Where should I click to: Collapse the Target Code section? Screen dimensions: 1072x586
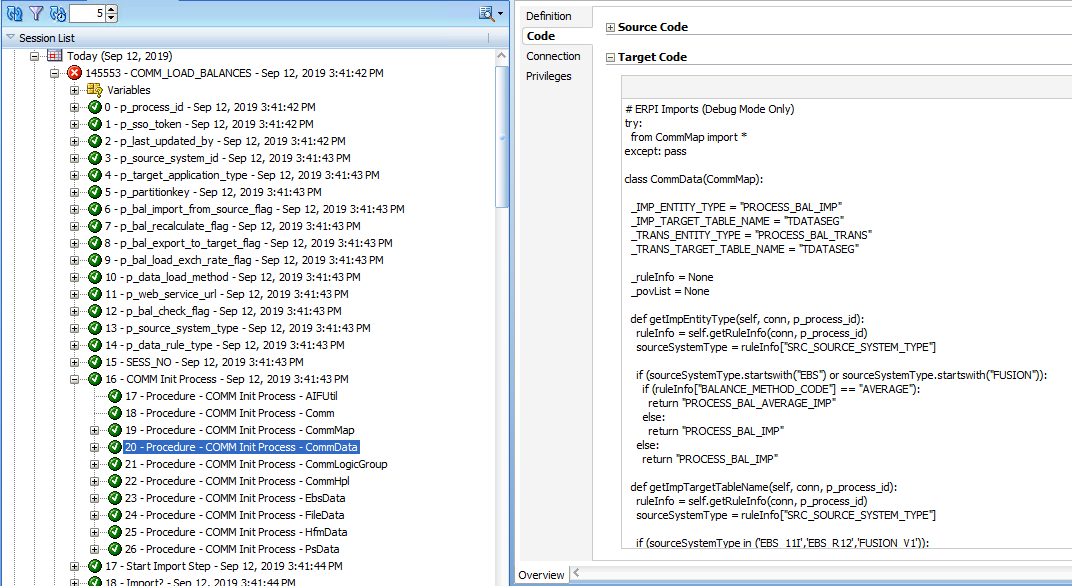[611, 57]
